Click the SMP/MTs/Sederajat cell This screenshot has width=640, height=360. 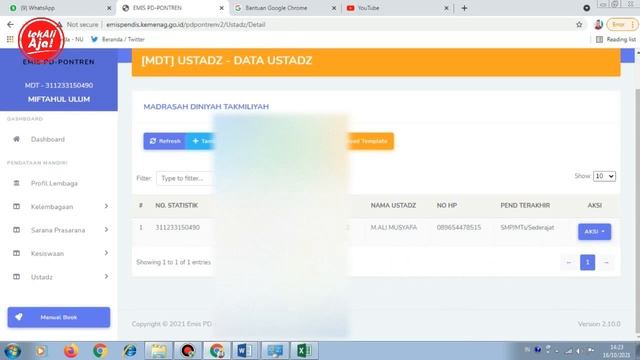527,227
